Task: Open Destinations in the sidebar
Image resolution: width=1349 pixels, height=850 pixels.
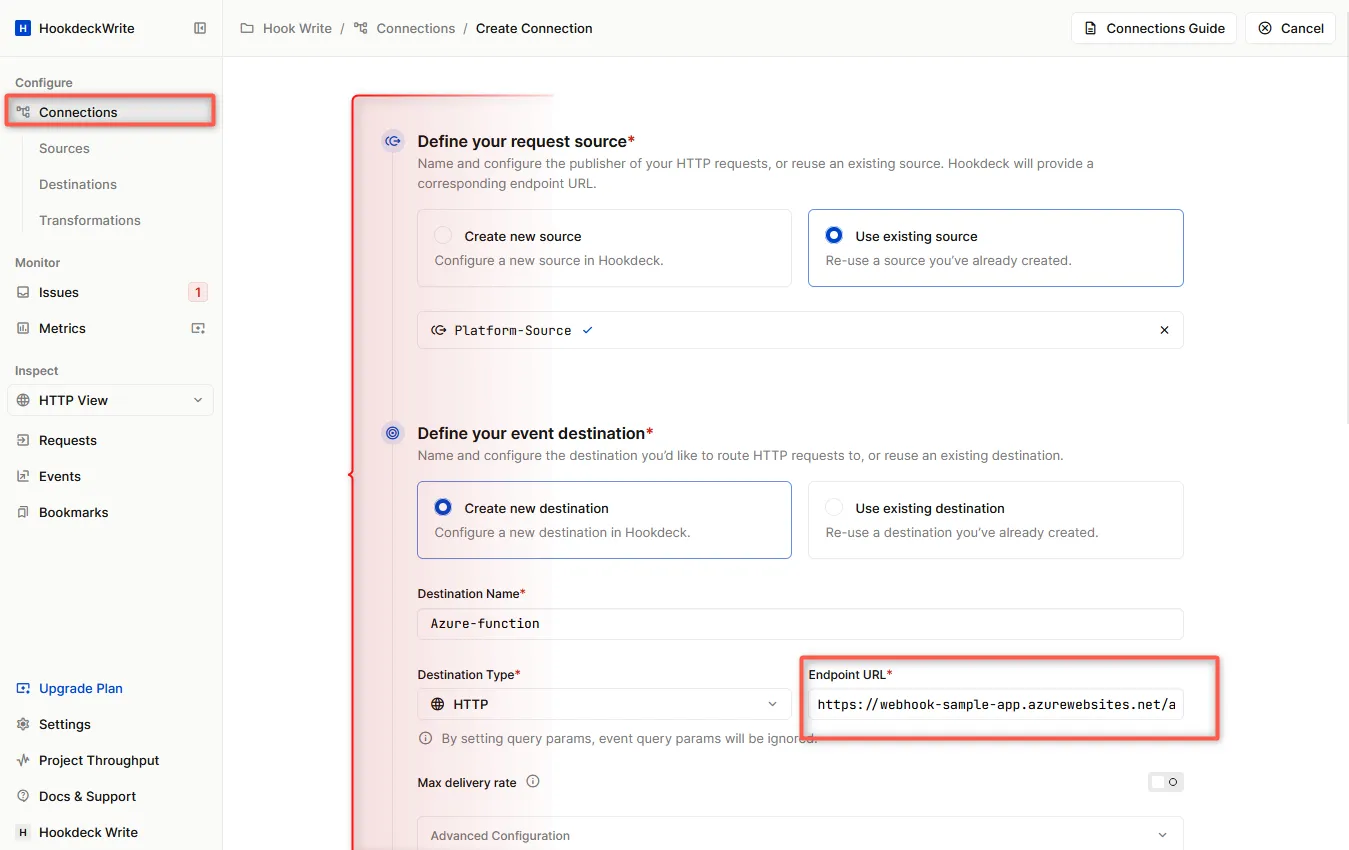Action: pos(78,184)
